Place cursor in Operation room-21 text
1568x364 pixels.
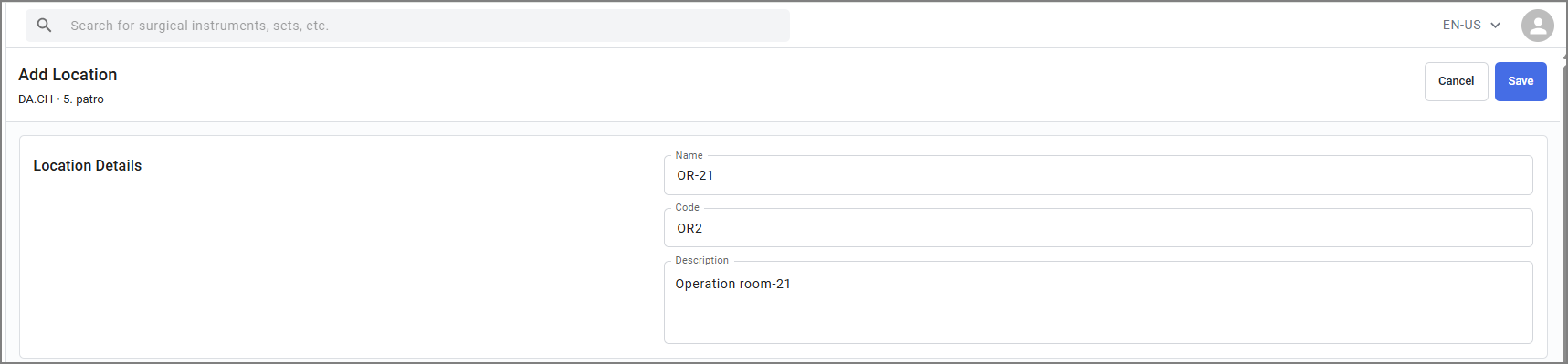732,284
